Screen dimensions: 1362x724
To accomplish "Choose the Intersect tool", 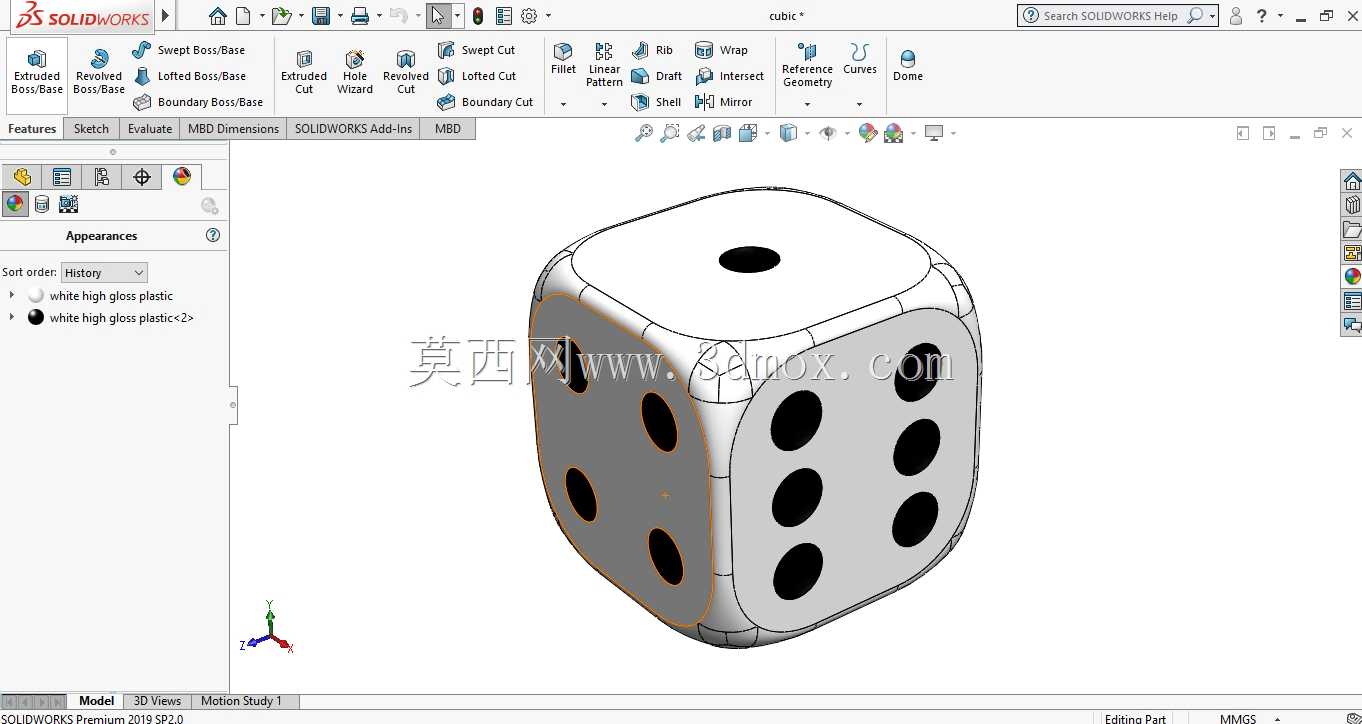I will point(729,76).
